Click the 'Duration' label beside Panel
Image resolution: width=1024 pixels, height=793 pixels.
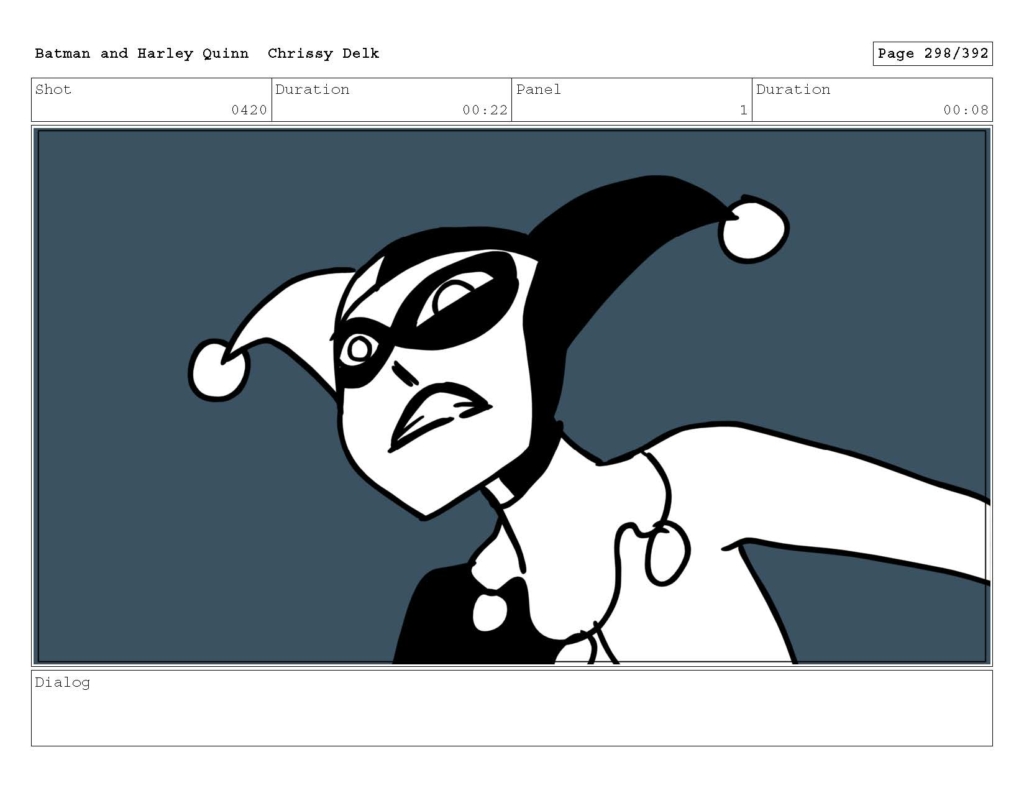point(793,89)
